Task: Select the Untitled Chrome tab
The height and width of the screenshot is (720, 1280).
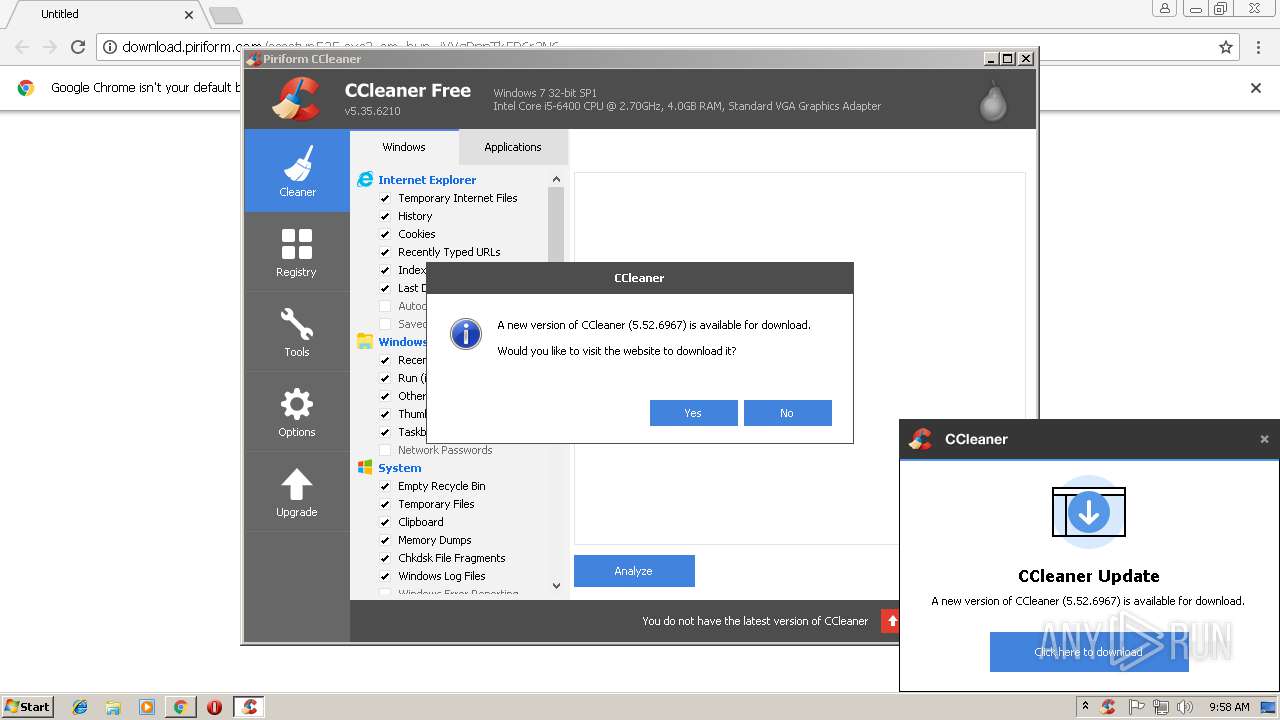Action: [x=102, y=14]
